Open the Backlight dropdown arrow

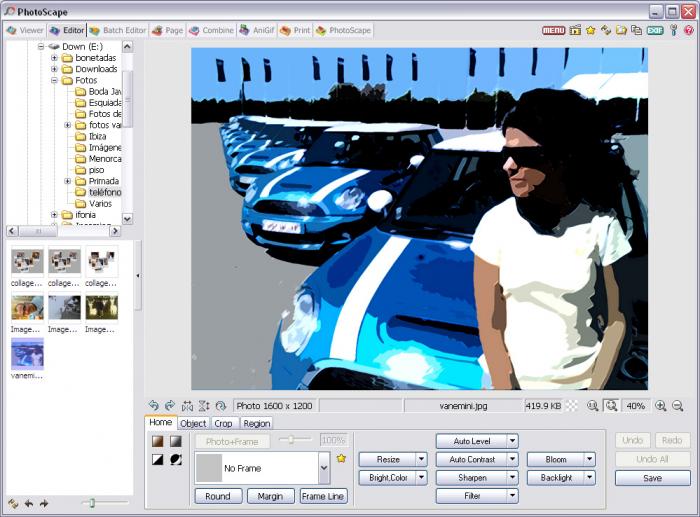[x=590, y=478]
